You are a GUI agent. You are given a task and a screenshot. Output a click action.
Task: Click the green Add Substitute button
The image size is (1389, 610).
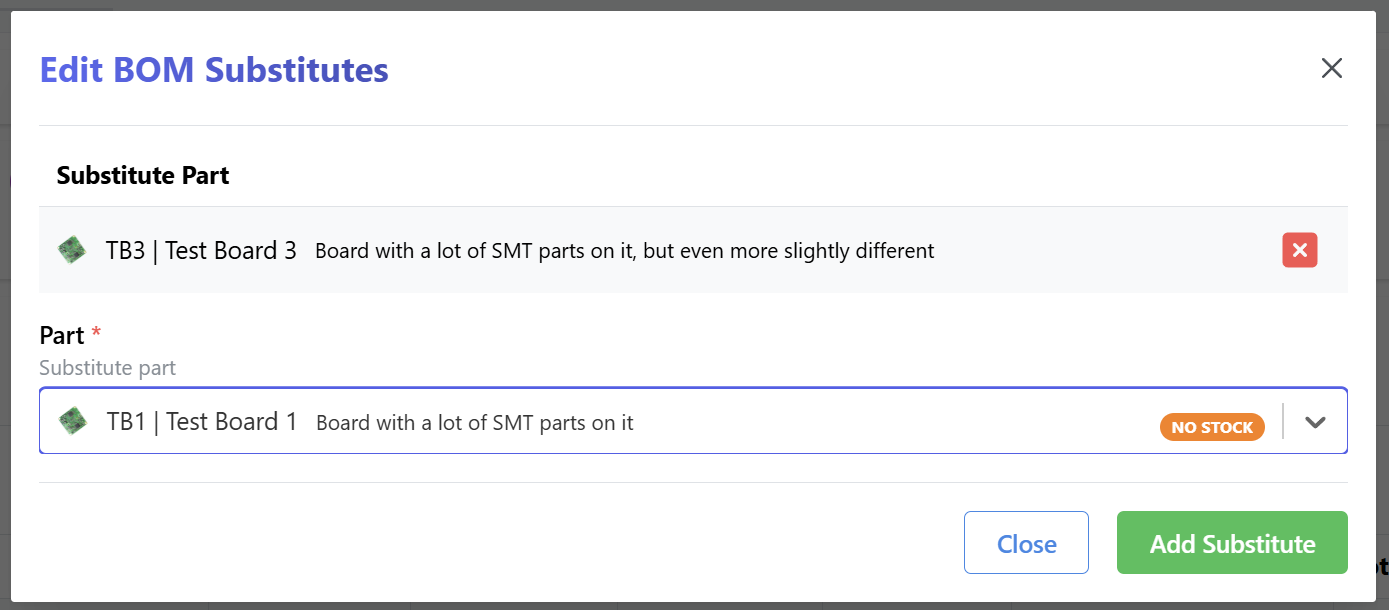[x=1231, y=543]
